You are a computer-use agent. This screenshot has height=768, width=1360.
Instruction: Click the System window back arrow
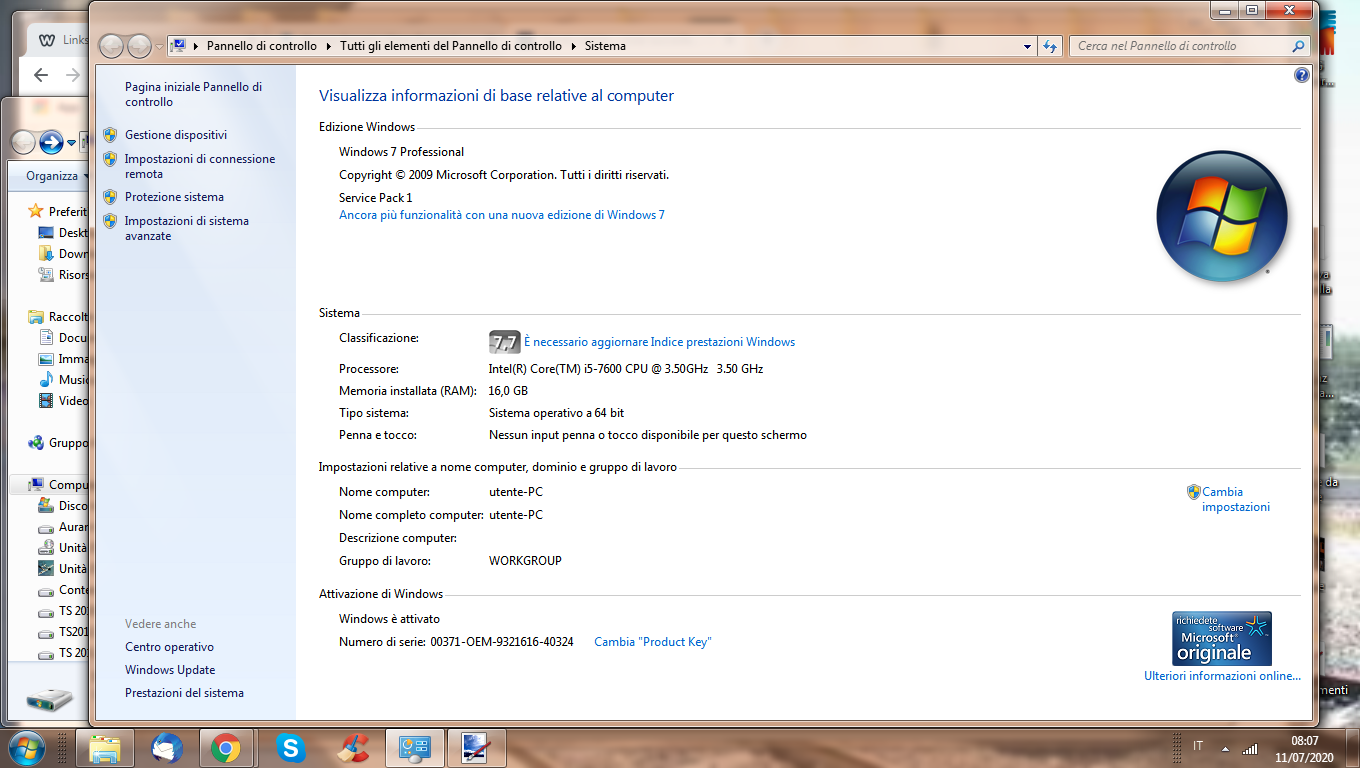tap(111, 46)
